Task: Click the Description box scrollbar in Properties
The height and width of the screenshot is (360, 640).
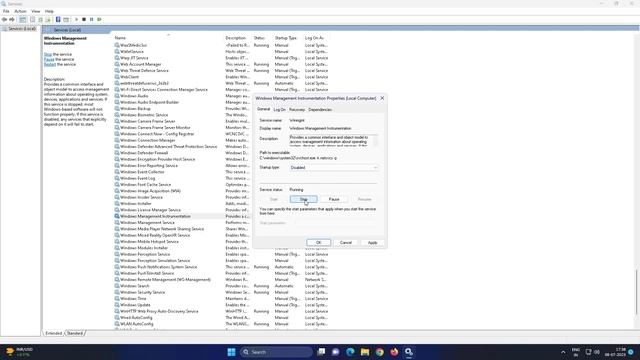Action: pyautogui.click(x=376, y=140)
